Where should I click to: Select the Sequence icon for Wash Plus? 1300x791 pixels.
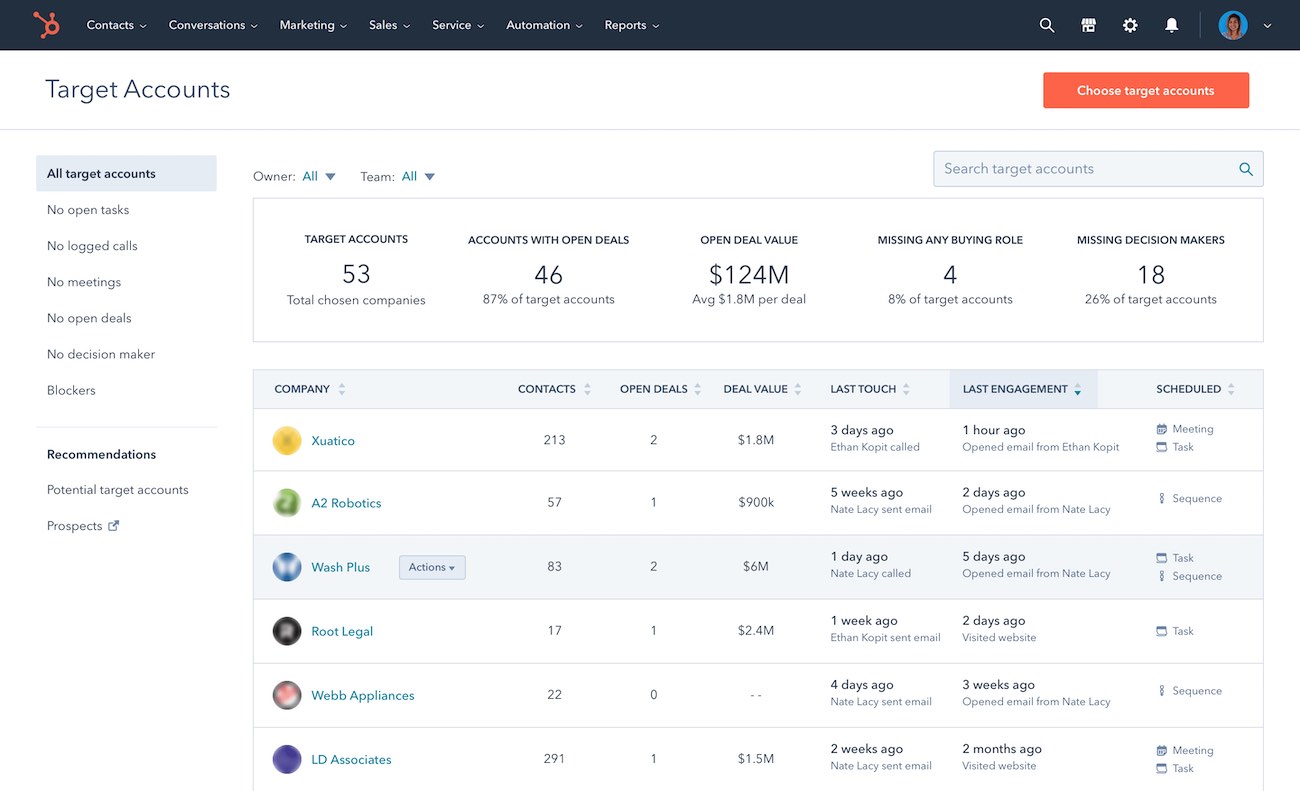[x=1160, y=576]
